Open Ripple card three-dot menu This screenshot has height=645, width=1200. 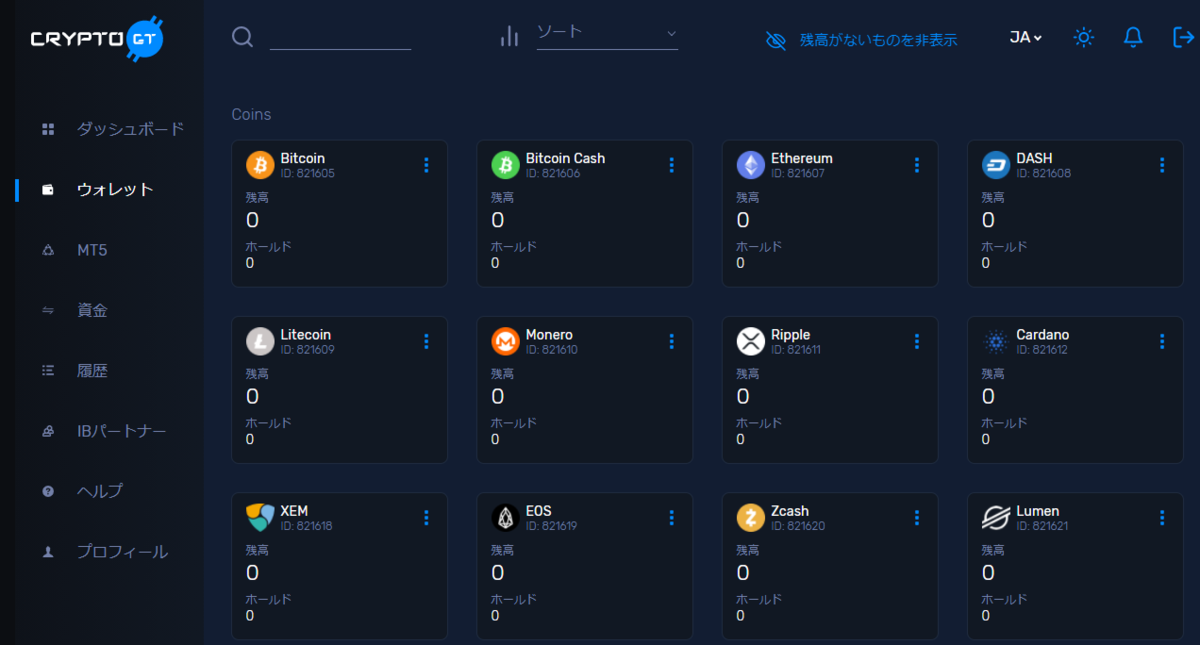tap(917, 341)
